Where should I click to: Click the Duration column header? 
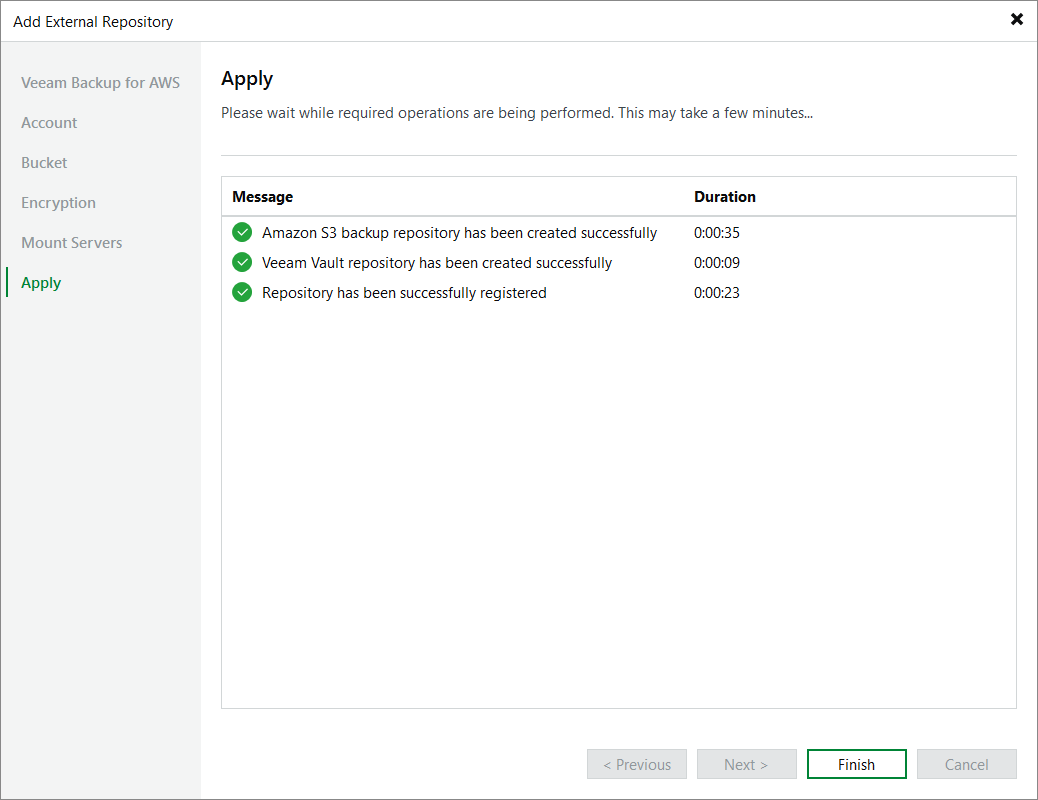[725, 197]
